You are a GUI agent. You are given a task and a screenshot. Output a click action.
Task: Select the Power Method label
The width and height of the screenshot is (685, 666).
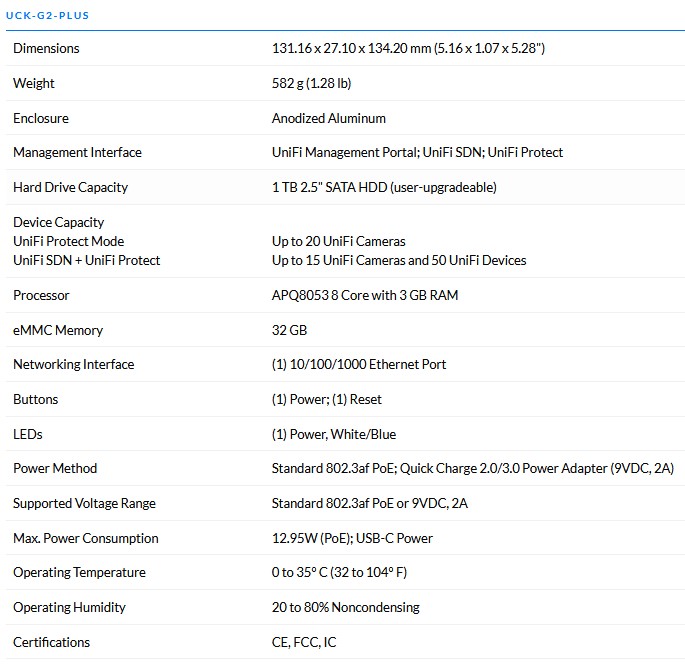click(55, 469)
